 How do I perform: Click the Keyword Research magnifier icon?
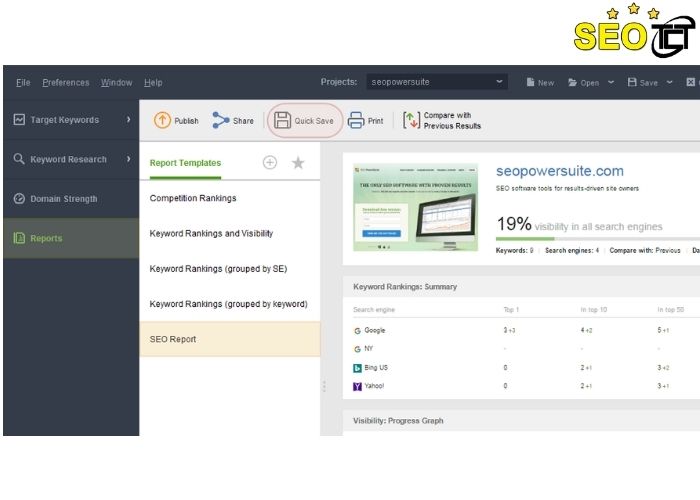pos(19,159)
